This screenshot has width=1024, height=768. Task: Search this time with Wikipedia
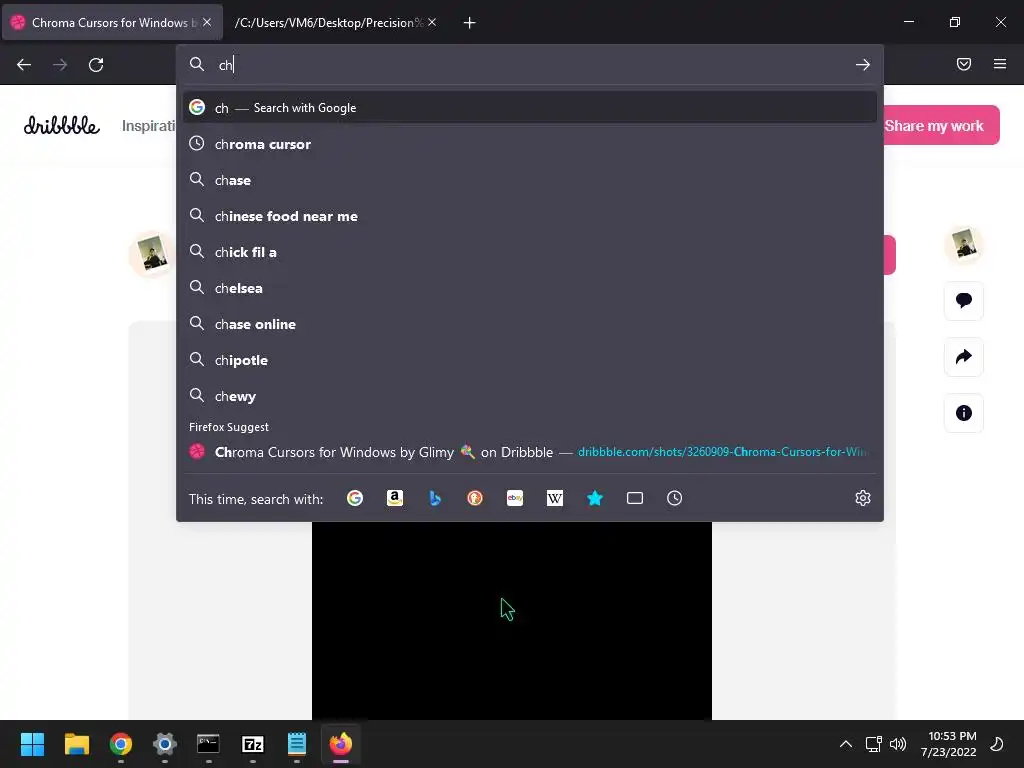tap(554, 498)
